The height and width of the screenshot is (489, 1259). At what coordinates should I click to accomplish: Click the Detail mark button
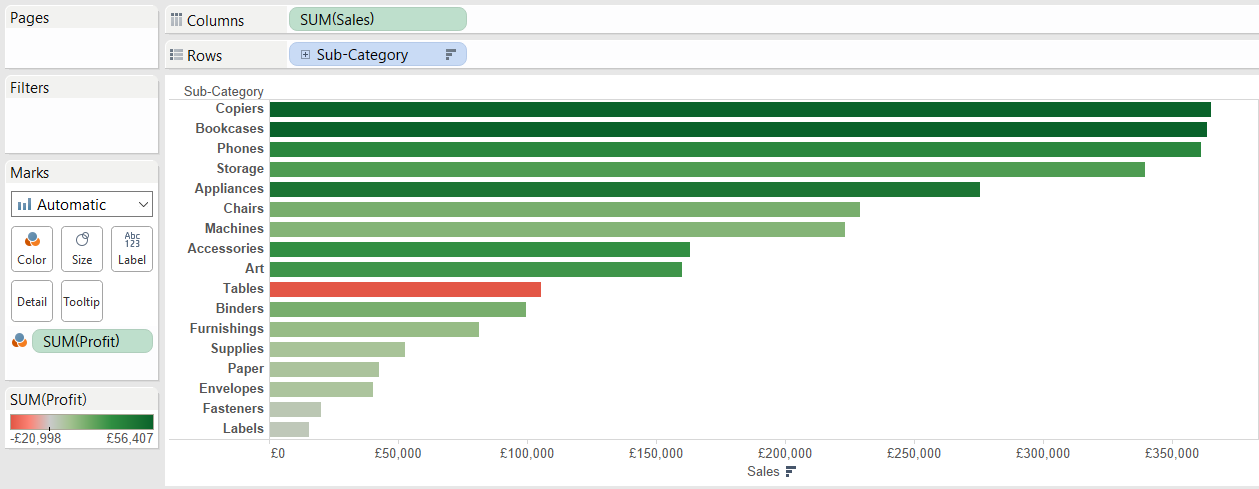(32, 301)
